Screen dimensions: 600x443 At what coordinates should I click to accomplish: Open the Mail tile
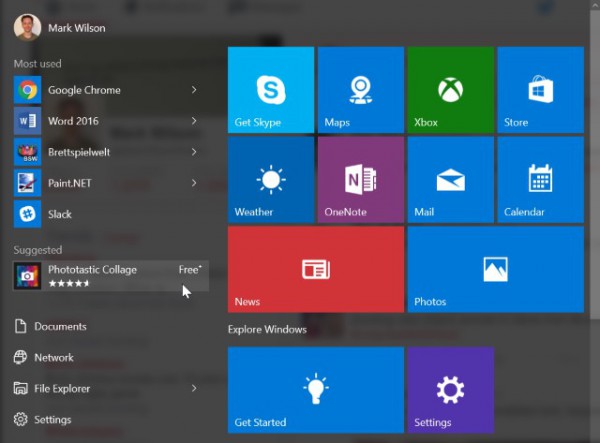click(450, 180)
